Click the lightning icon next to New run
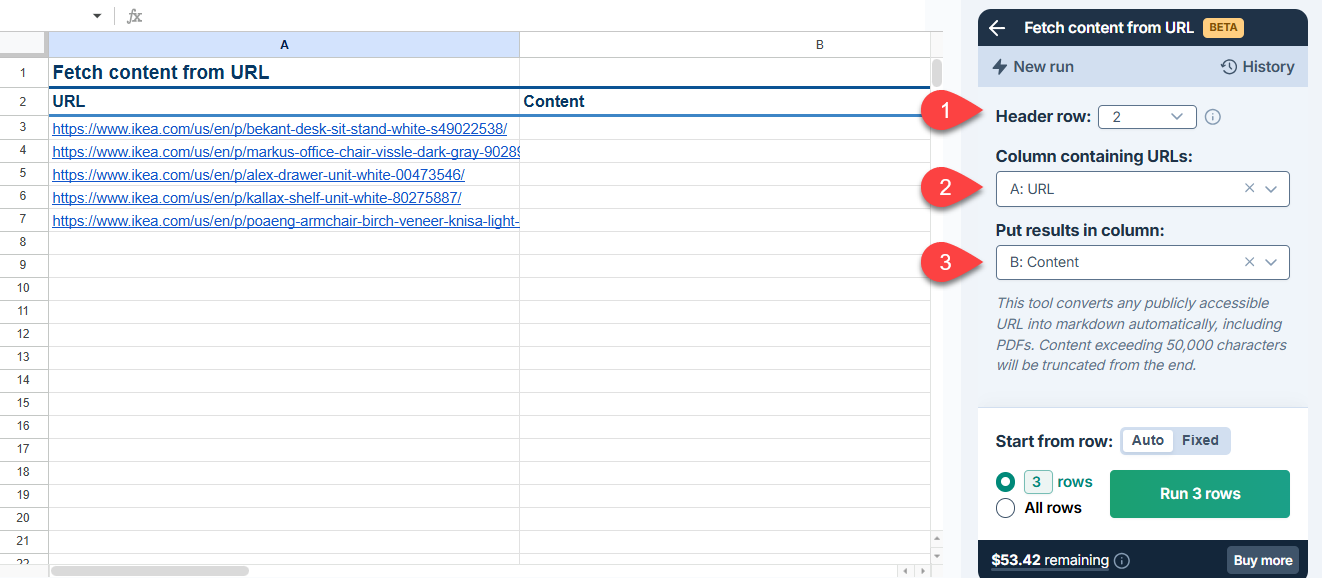Viewport: 1322px width, 578px height. tap(1001, 66)
